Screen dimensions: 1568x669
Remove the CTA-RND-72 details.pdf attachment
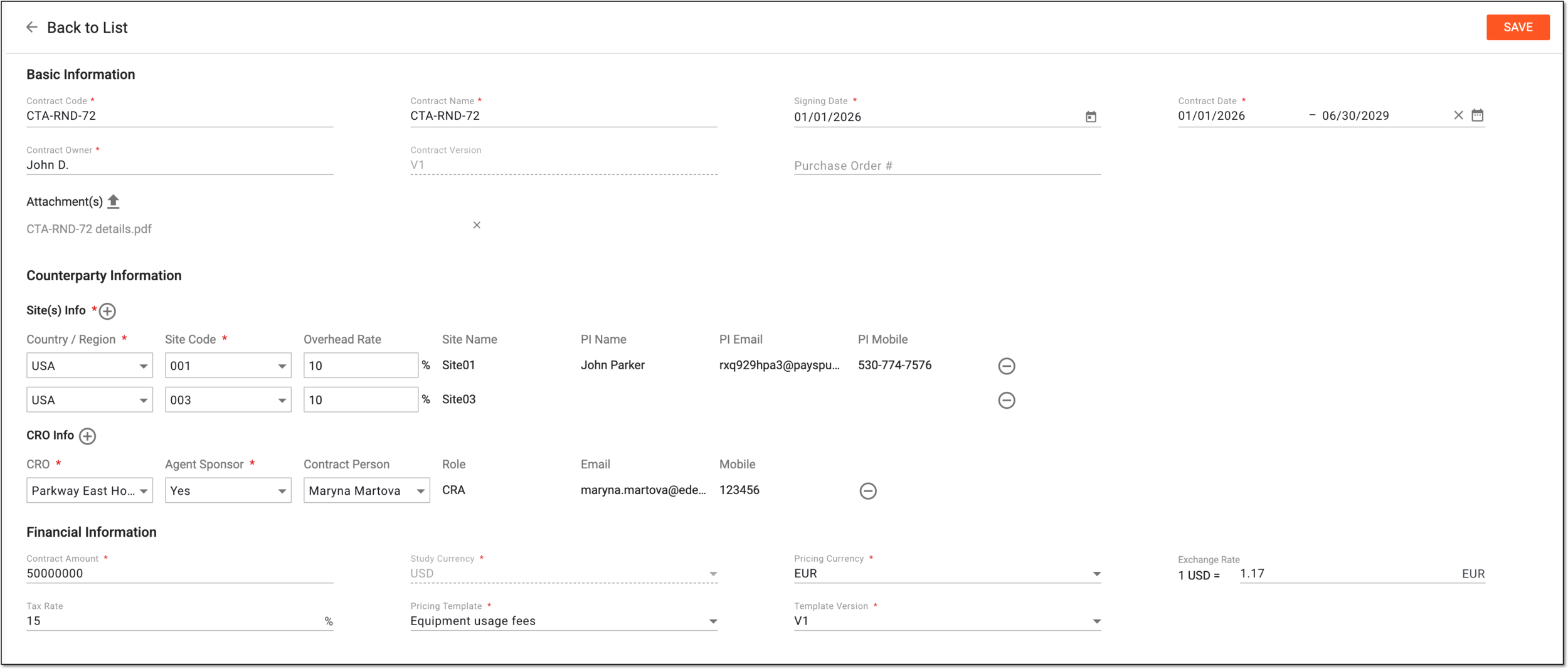tap(477, 225)
